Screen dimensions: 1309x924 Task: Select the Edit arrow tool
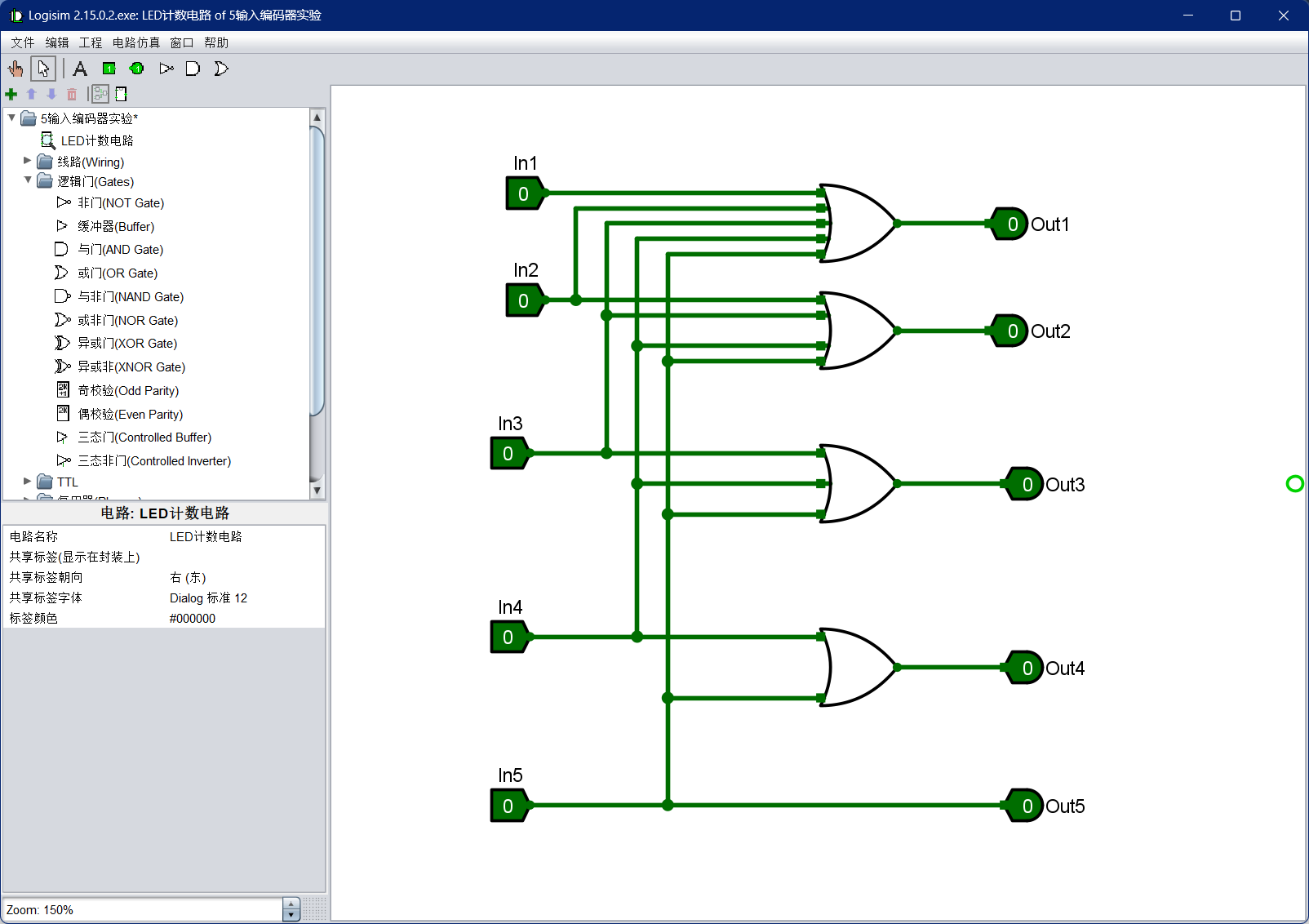click(x=43, y=69)
